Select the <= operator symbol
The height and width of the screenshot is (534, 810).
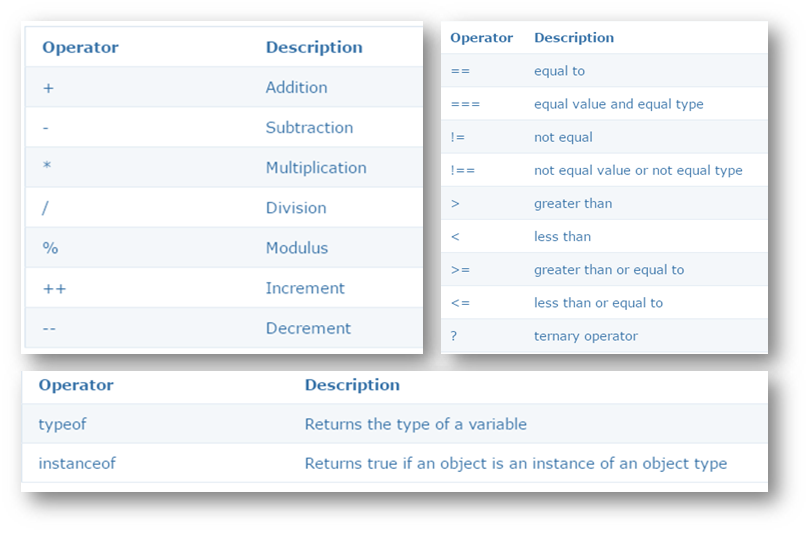click(459, 303)
